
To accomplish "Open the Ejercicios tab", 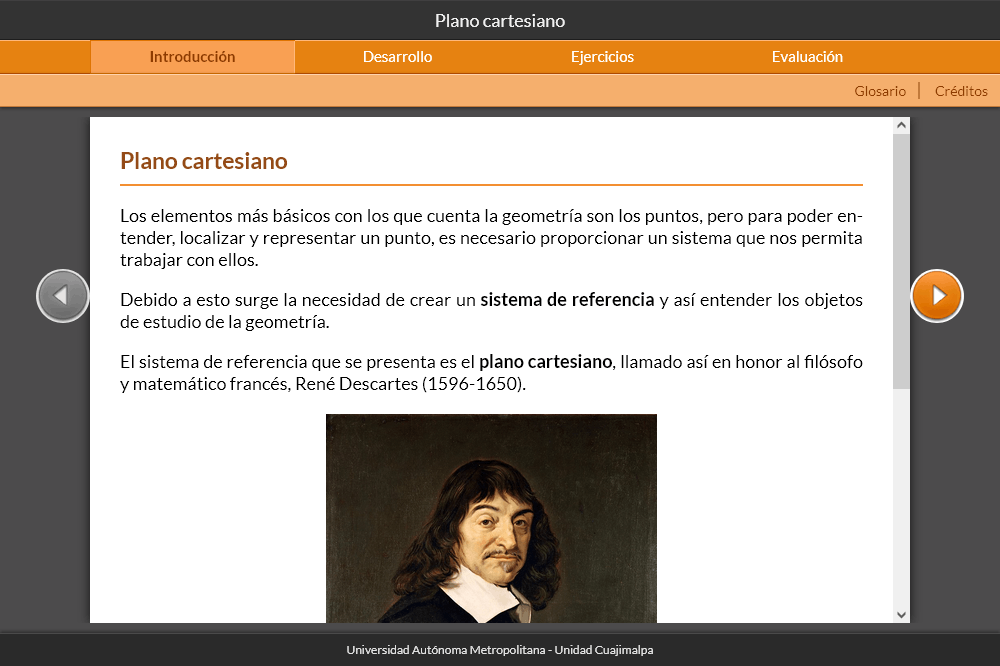I will [602, 57].
